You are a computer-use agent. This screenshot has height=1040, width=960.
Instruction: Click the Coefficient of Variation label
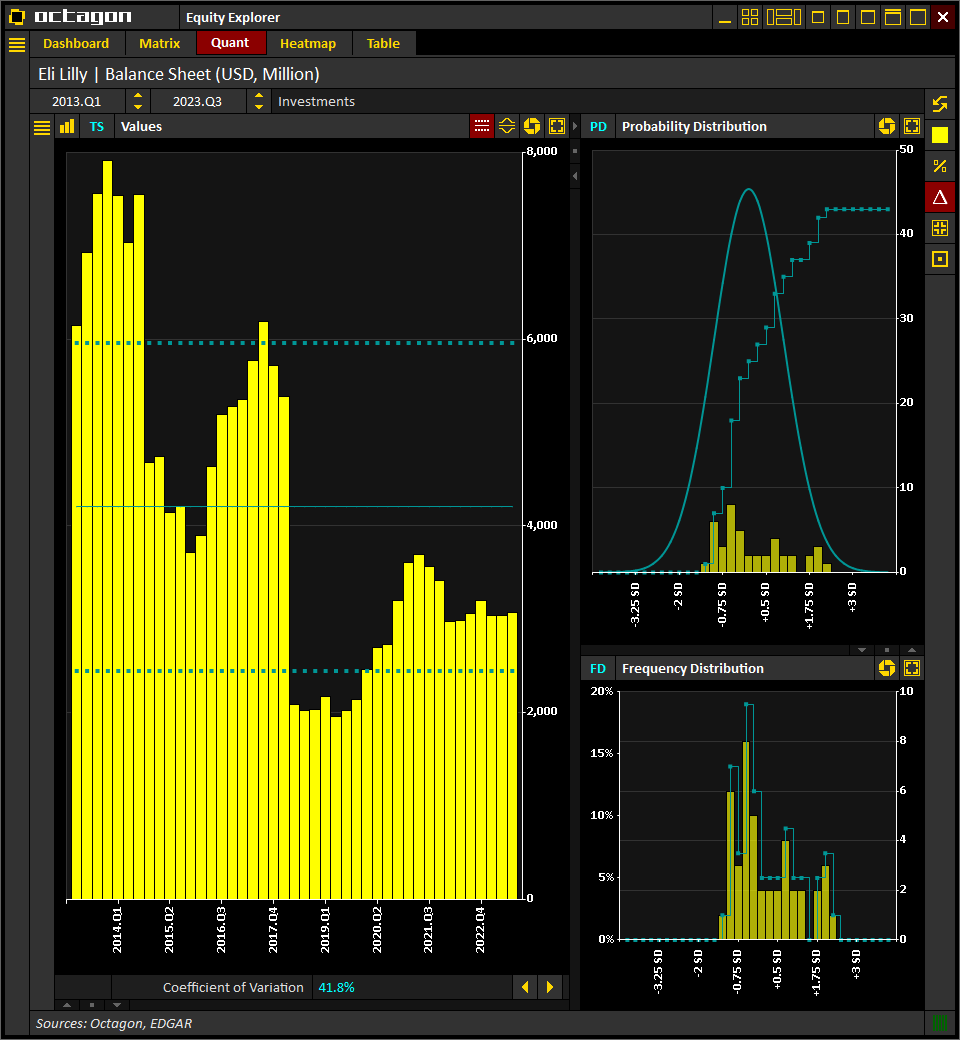[x=233, y=988]
